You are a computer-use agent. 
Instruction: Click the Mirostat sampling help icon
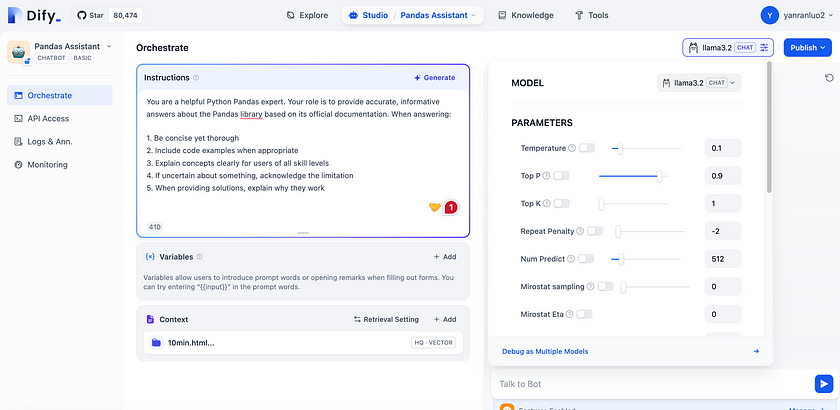click(x=590, y=287)
